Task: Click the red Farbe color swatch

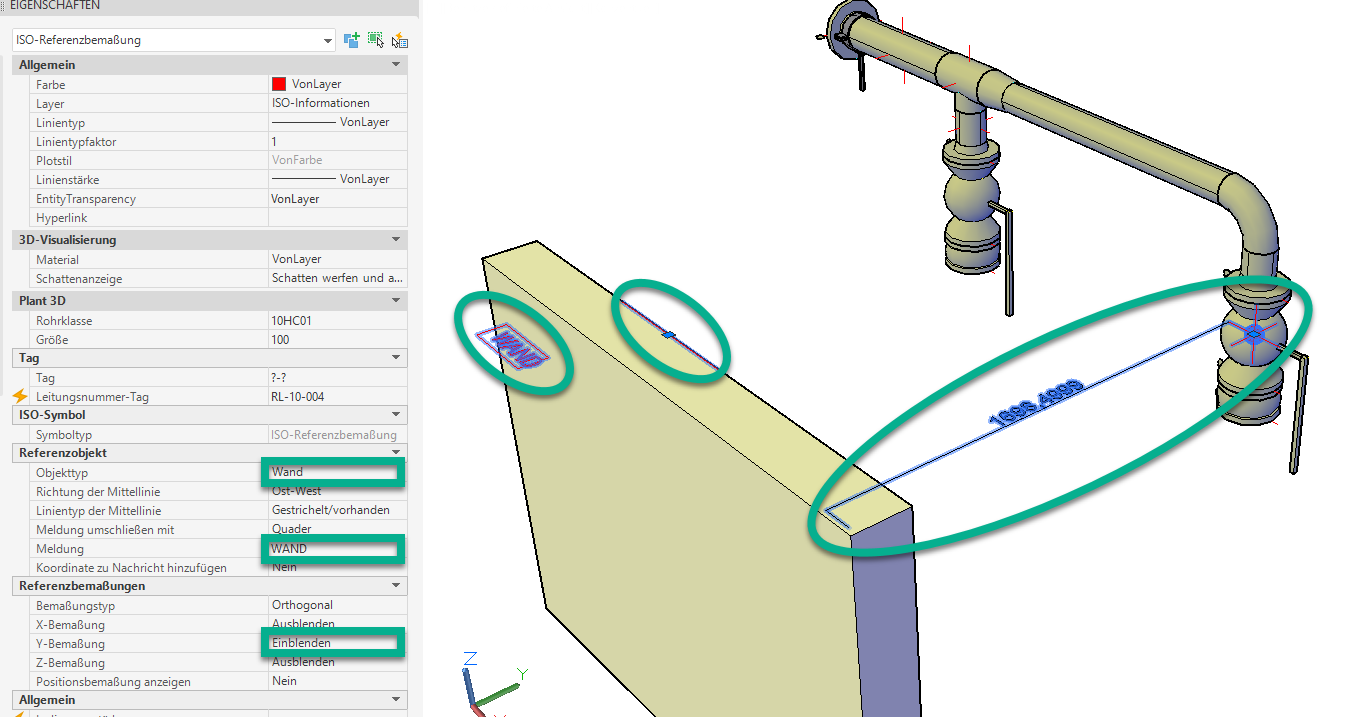Action: [x=279, y=85]
